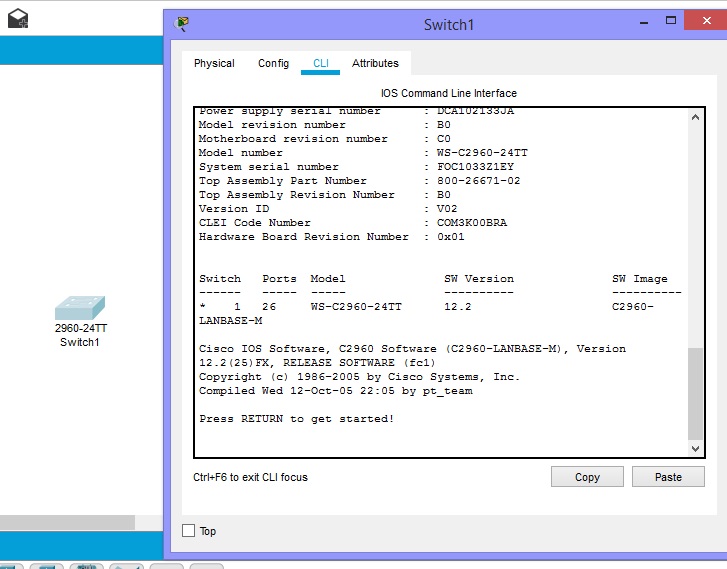Go to the Attributes tab
The width and height of the screenshot is (727, 569).
point(375,63)
